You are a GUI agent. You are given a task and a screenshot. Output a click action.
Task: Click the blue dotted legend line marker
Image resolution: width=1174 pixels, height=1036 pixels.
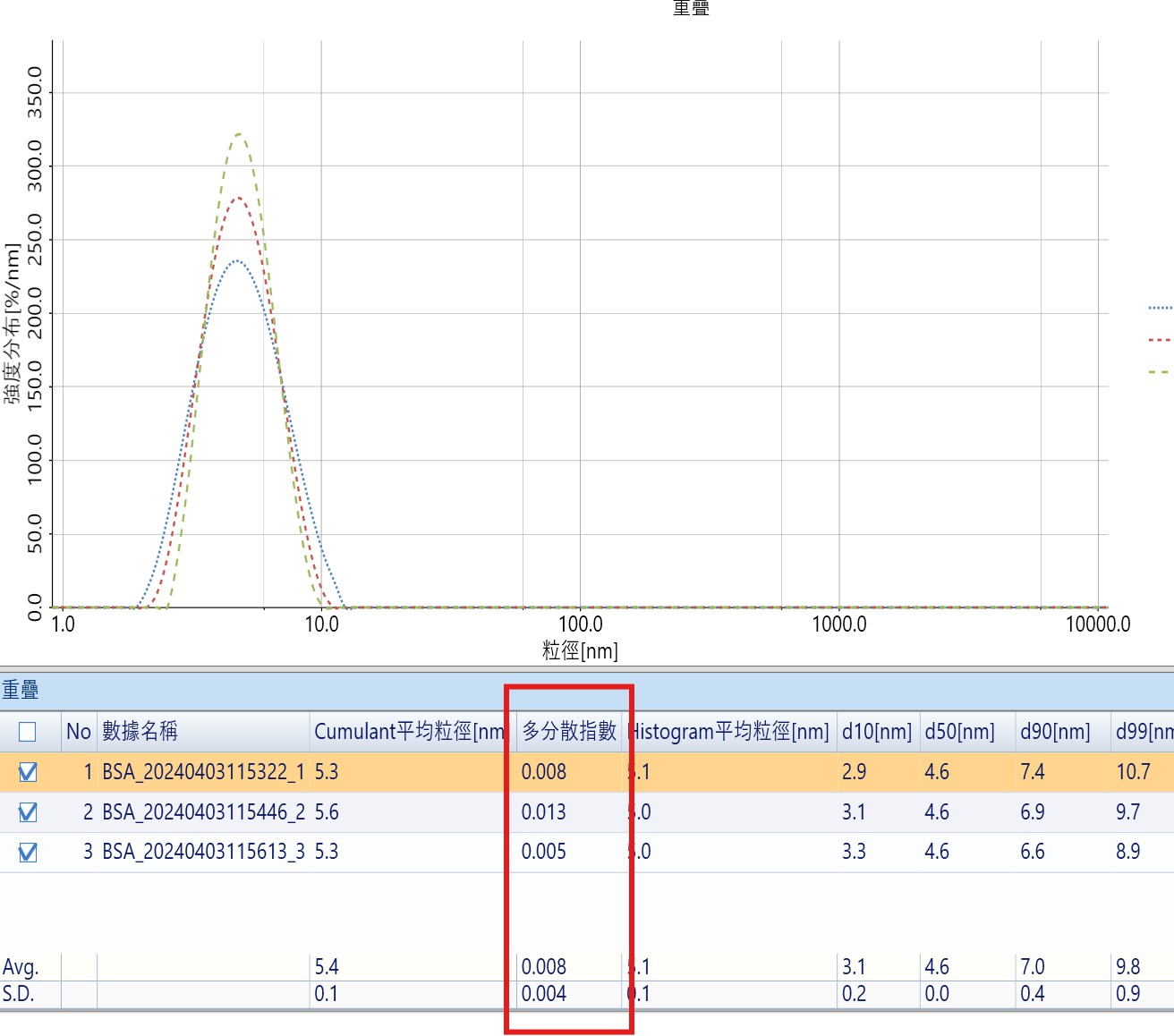[1160, 308]
